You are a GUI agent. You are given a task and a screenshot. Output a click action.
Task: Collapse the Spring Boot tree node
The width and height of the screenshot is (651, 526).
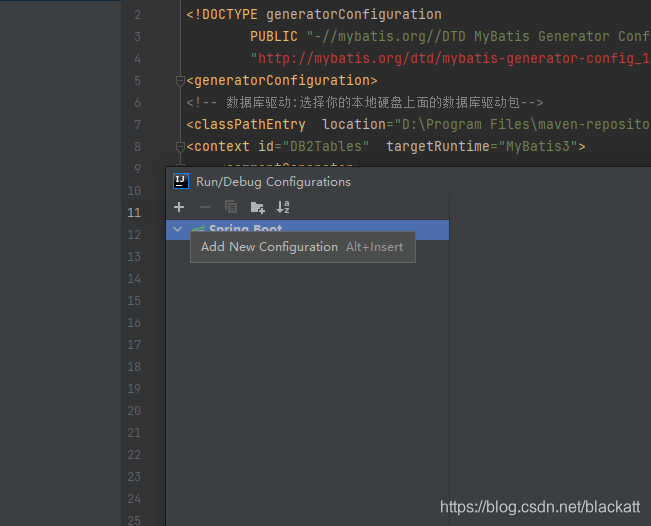click(178, 229)
